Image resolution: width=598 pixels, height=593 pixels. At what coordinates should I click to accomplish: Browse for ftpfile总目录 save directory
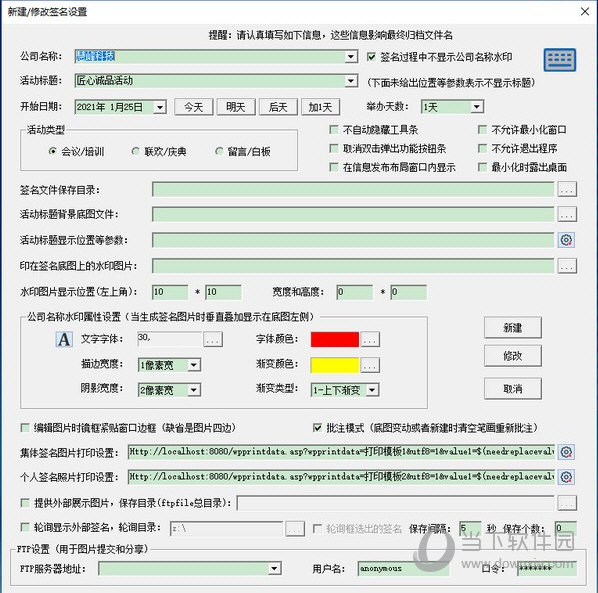567,503
